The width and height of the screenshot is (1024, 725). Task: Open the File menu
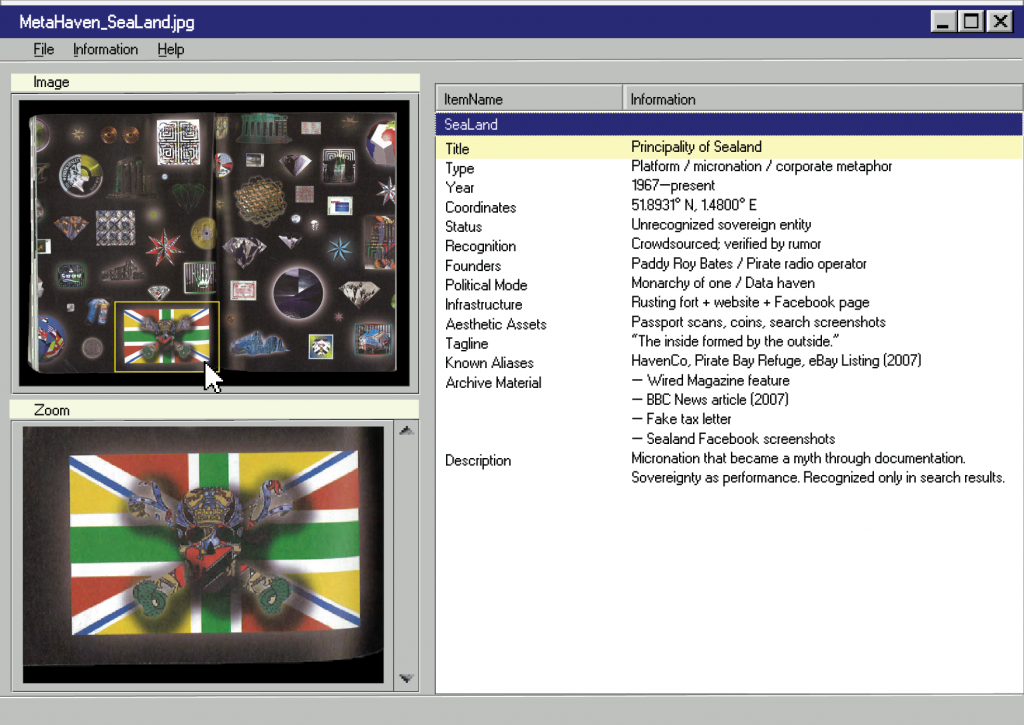pyautogui.click(x=43, y=49)
